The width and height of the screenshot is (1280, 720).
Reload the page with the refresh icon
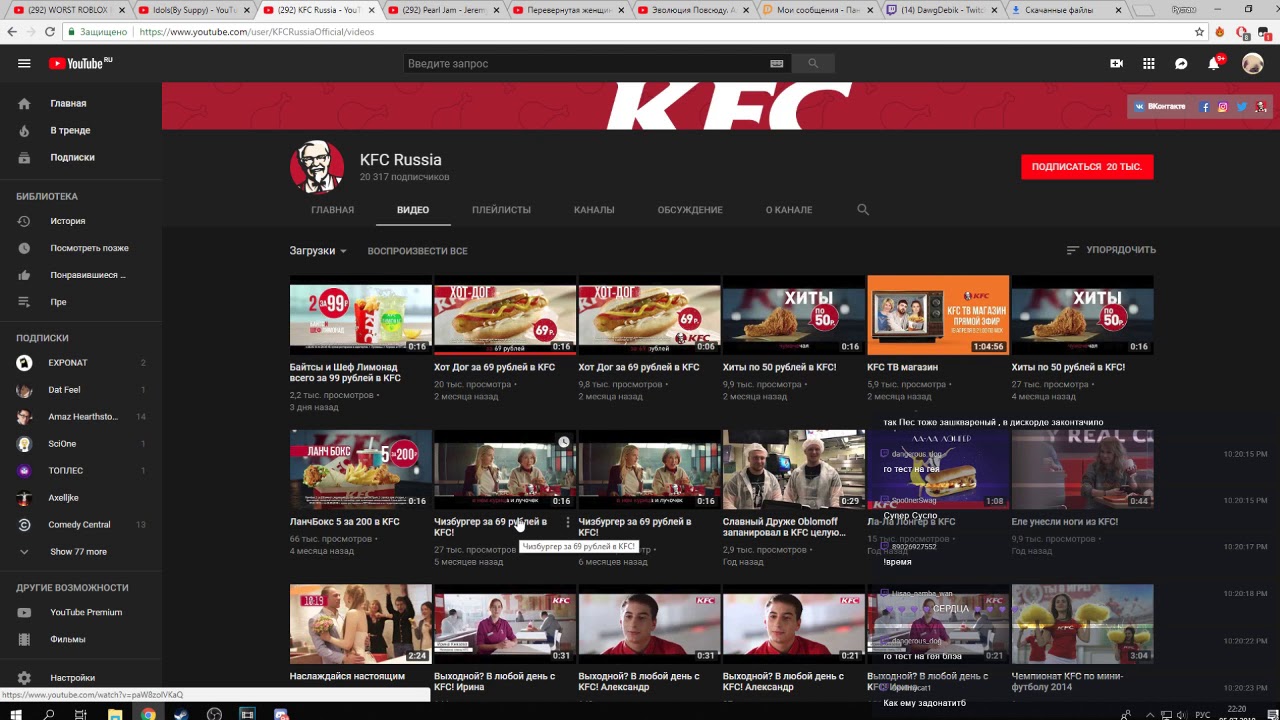pos(50,32)
